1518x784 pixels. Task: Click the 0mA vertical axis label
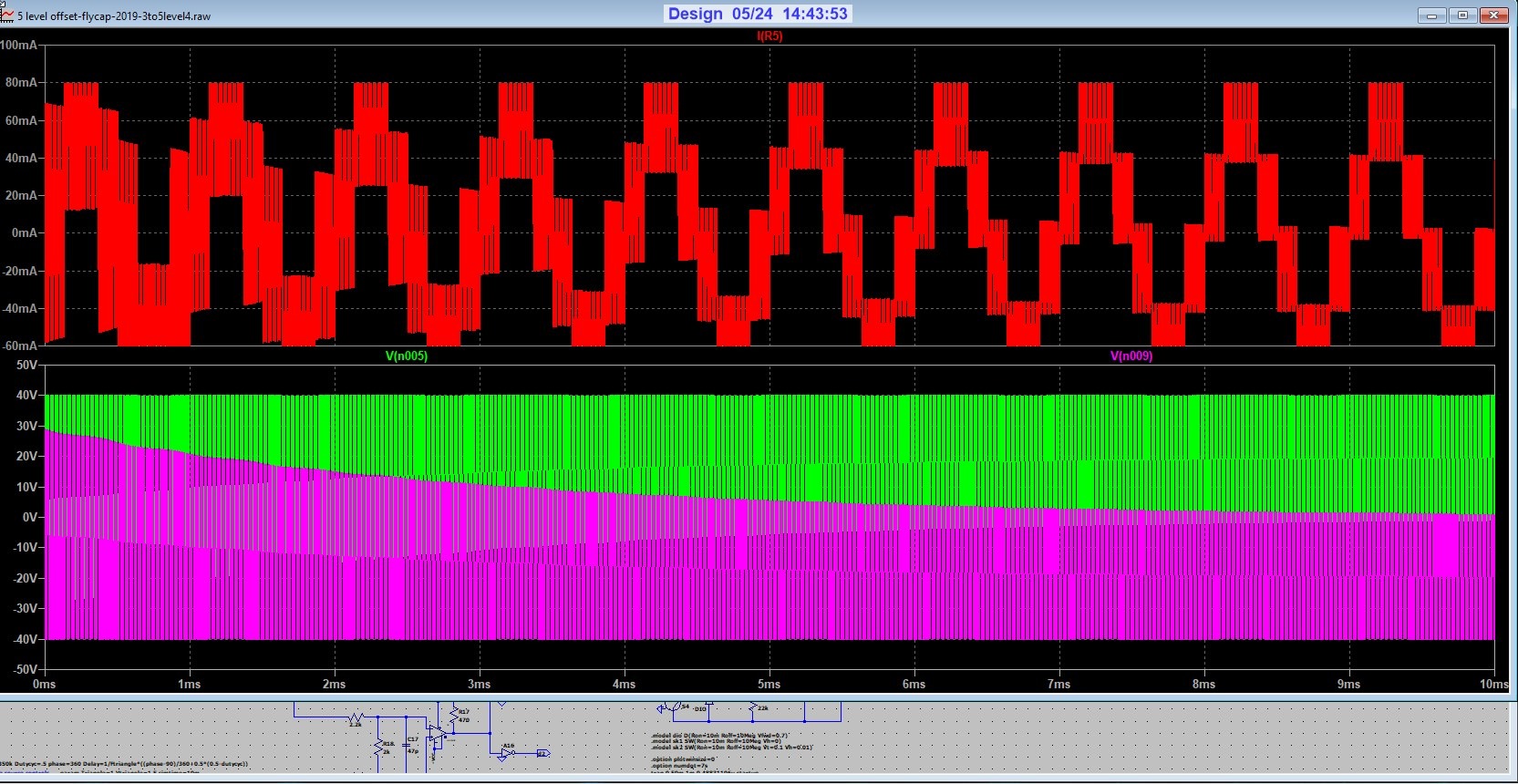tap(25, 232)
